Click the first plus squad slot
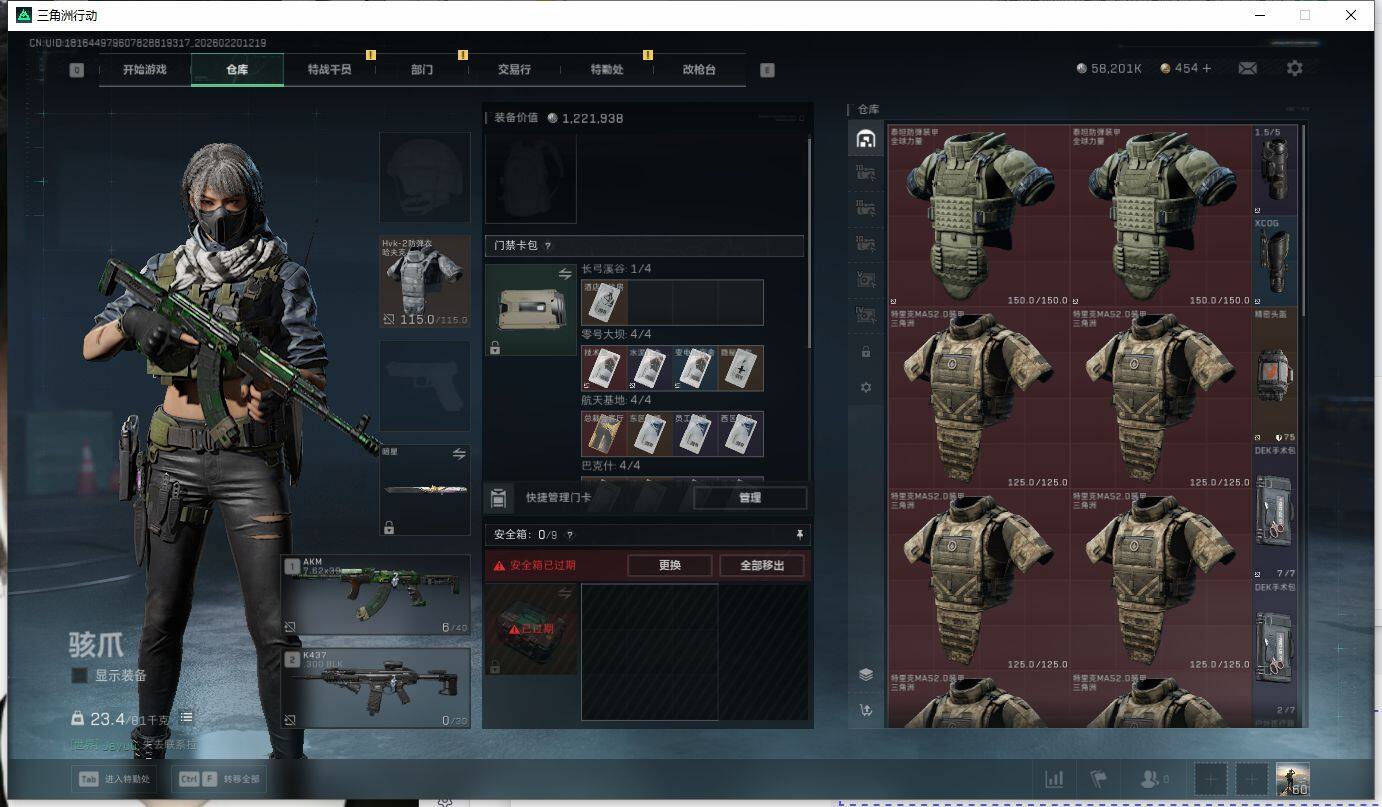 [1210, 779]
